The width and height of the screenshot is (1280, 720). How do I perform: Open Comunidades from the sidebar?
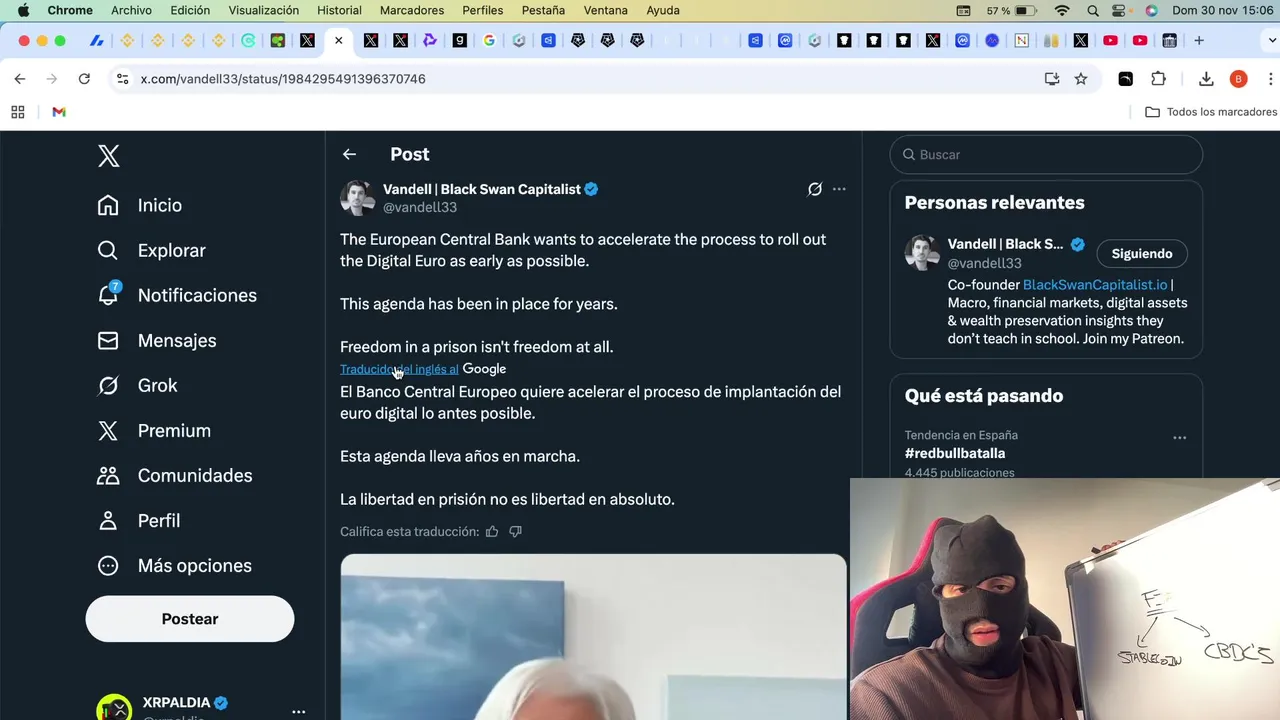click(x=174, y=475)
